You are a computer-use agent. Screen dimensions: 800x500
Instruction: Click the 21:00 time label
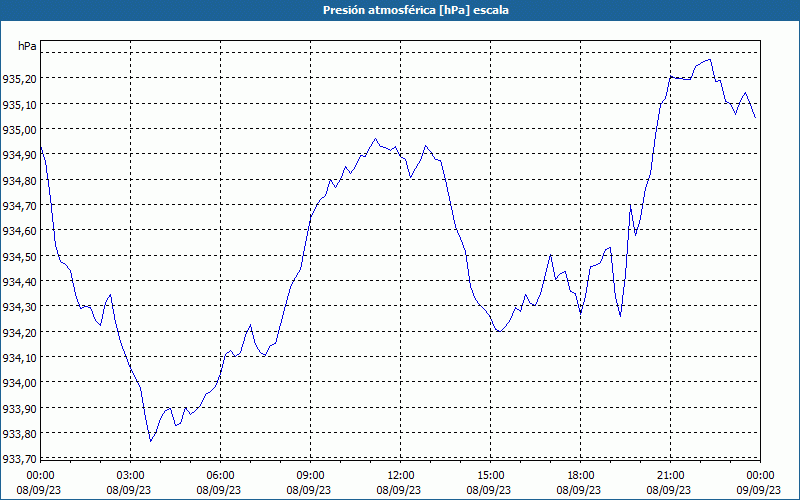pyautogui.click(x=670, y=476)
